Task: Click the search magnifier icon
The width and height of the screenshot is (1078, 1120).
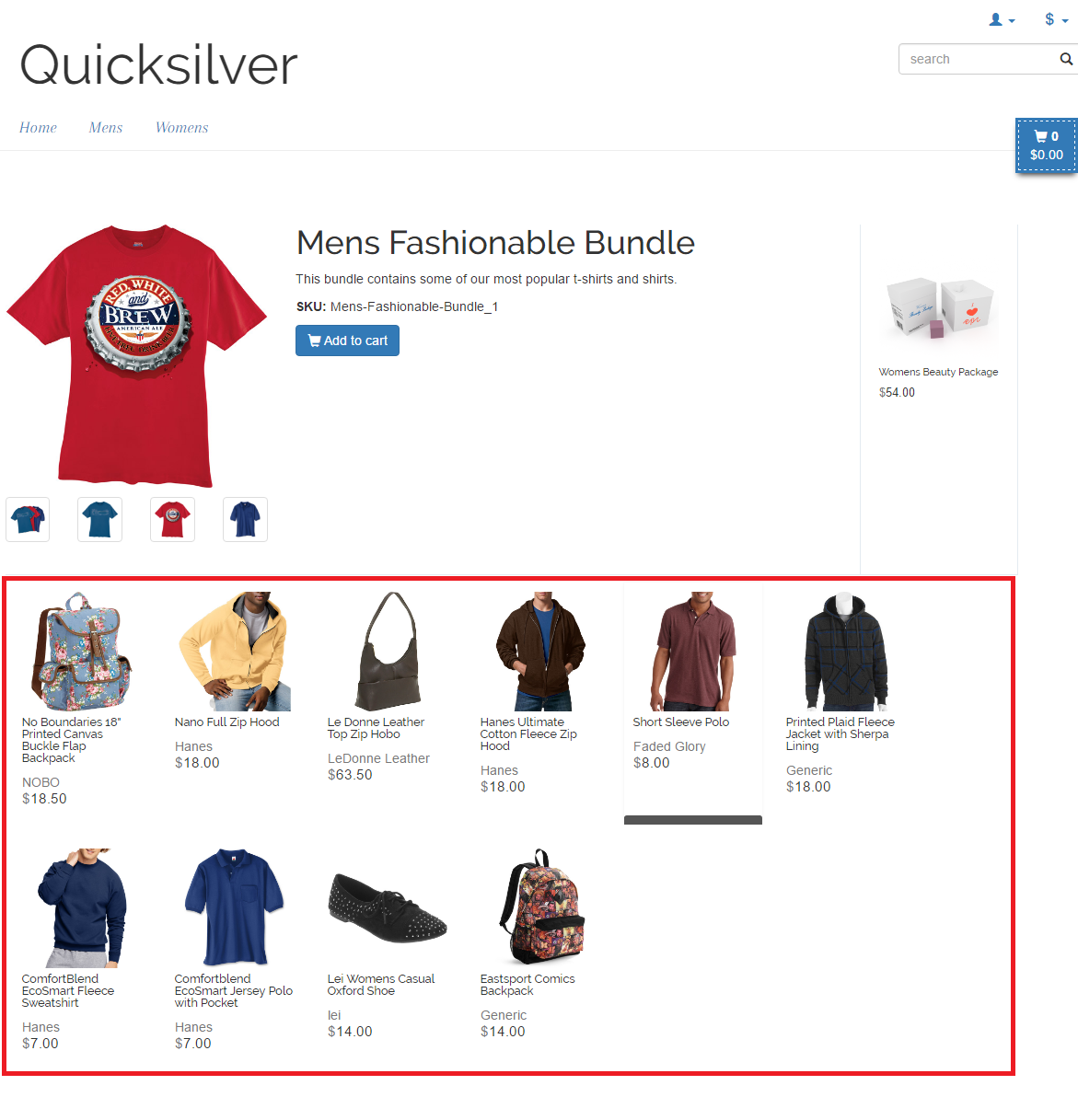Action: pyautogui.click(x=1065, y=59)
